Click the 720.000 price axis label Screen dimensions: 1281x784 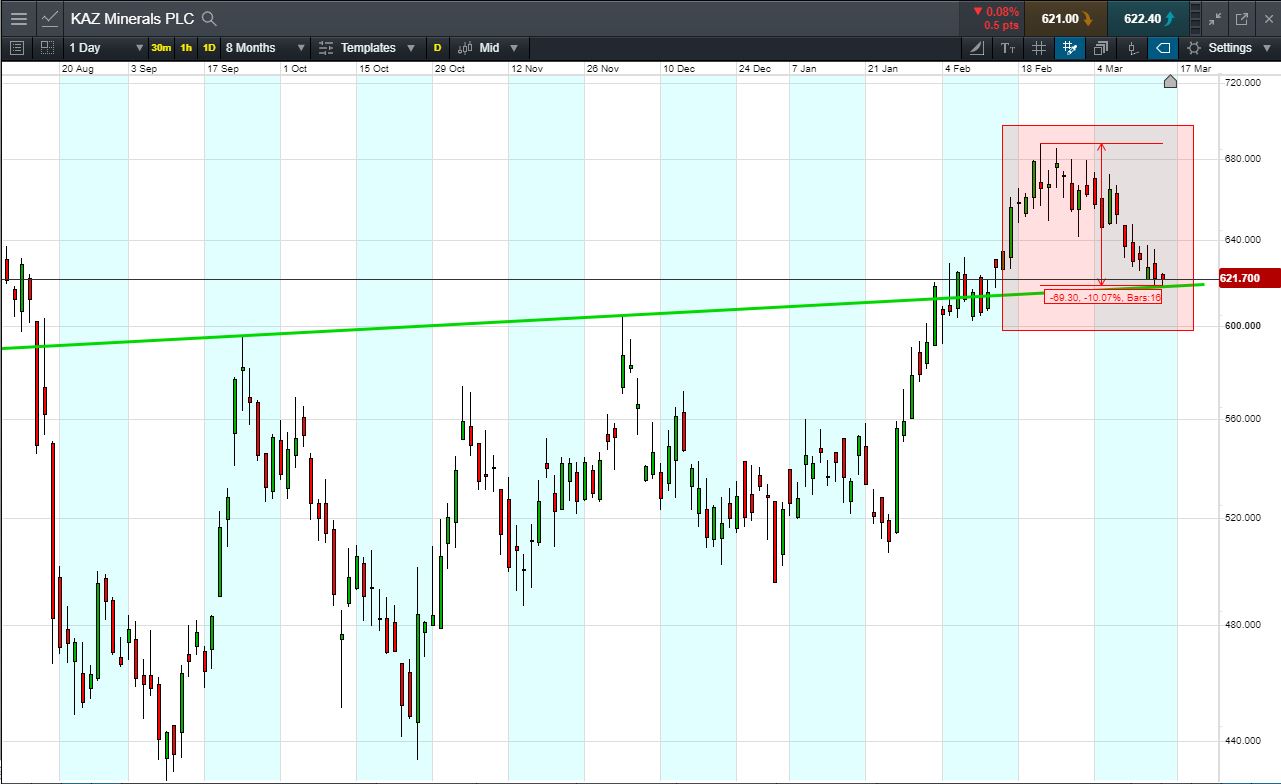[x=1244, y=83]
